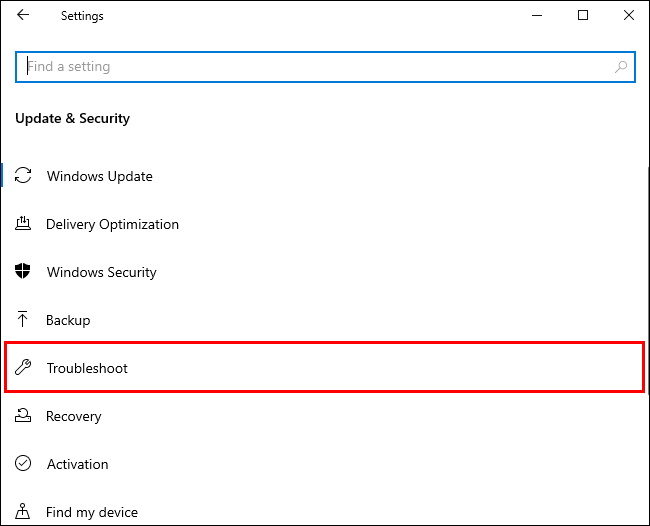Click the search magnifier icon
The width and height of the screenshot is (650, 526).
(x=621, y=67)
